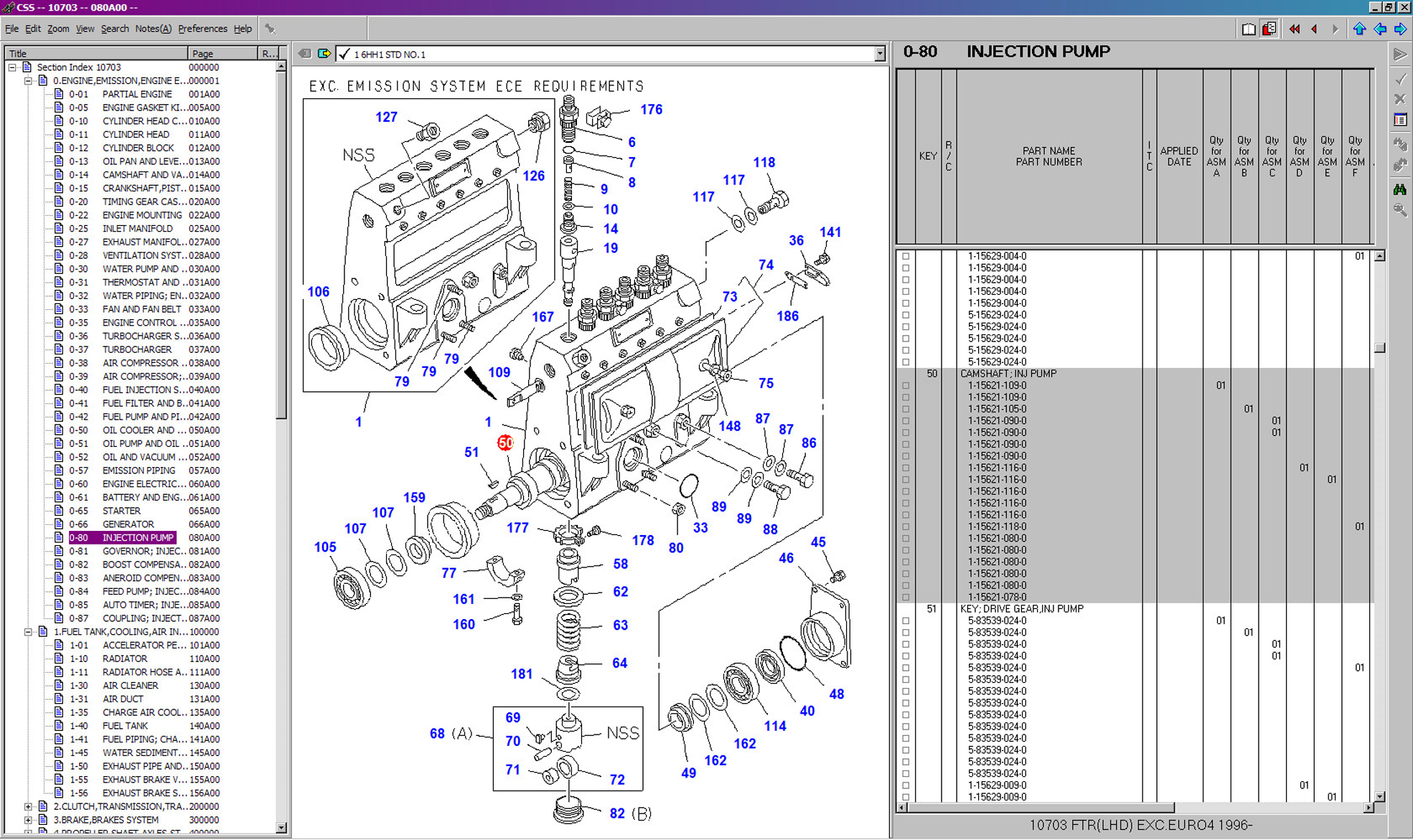Click the blue left arrow navigation icon
1413x840 pixels.
(1380, 29)
